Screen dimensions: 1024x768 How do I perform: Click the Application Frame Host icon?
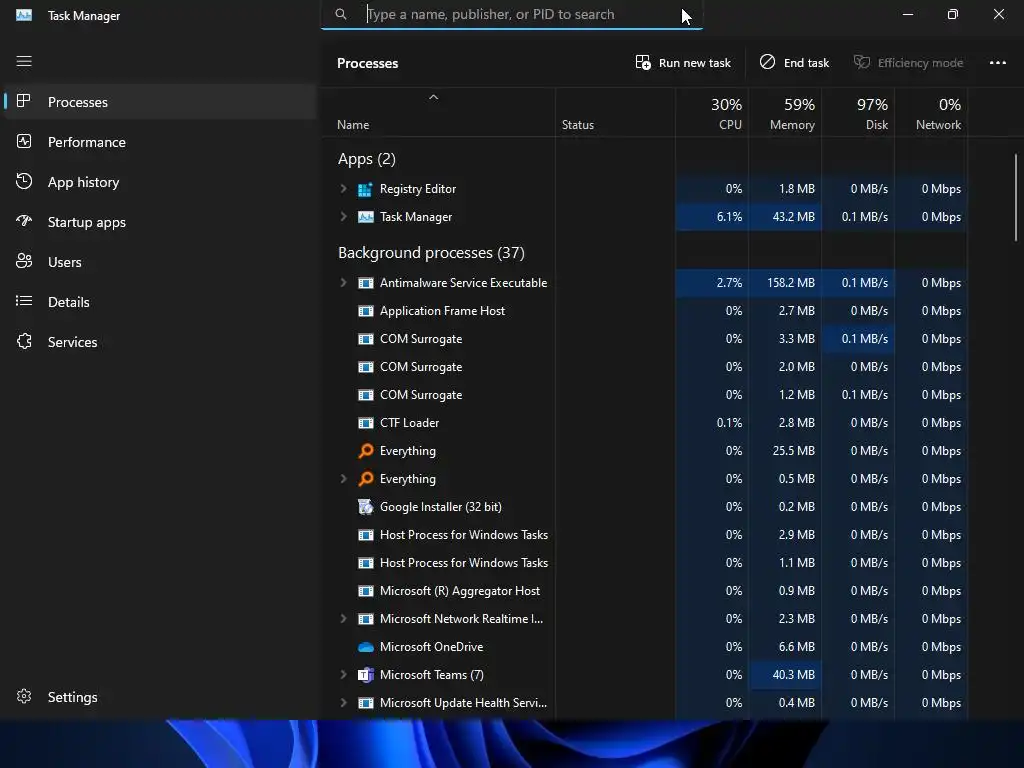[x=366, y=311]
